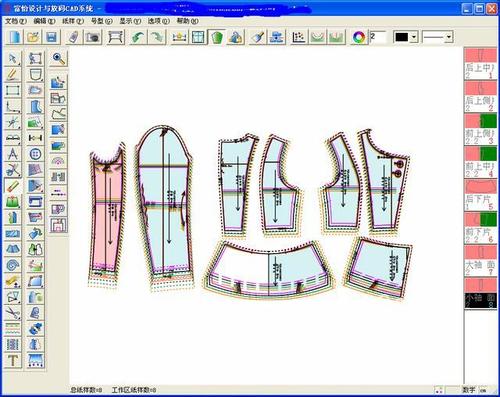Screen dimensions: 500x397
Task: Click the magnifier zoom tool
Action: [x=58, y=59]
